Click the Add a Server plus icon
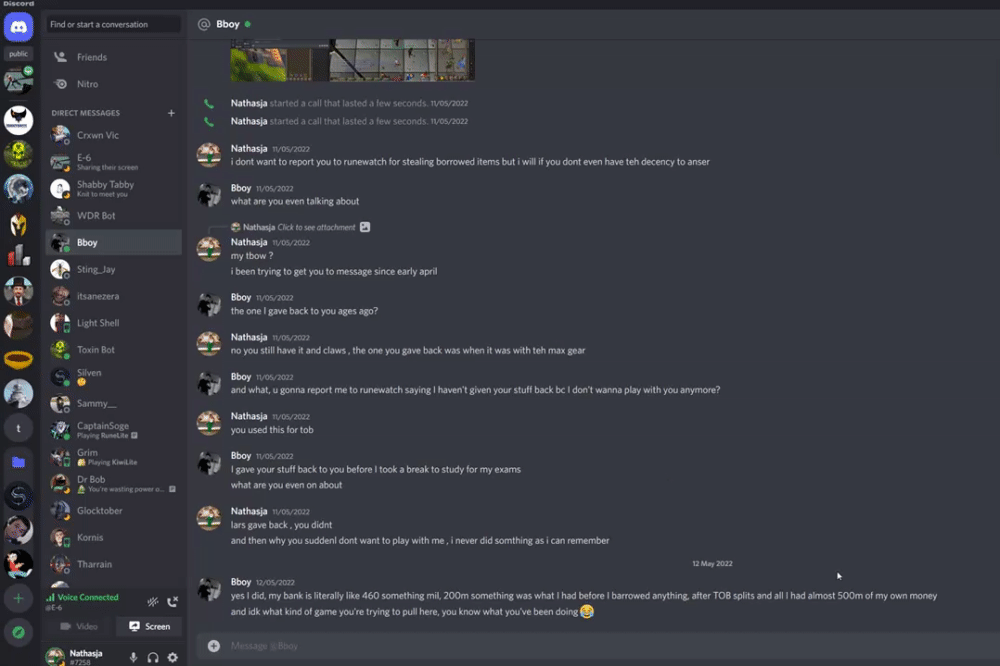This screenshot has height=666, width=1000. pos(18,598)
